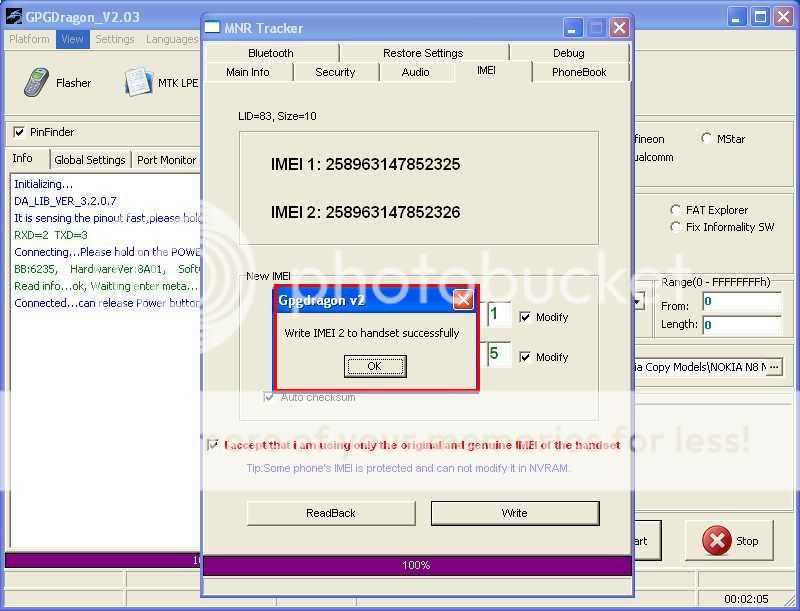The image size is (800, 611).
Task: Click the GPGDragon title bar app icon
Action: pos(14,17)
